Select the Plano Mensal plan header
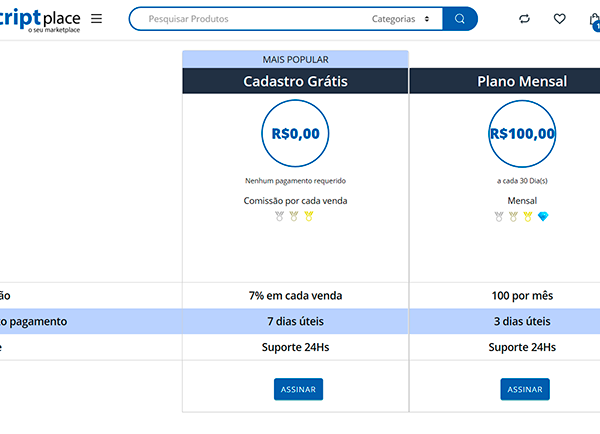The width and height of the screenshot is (600, 434). (521, 81)
